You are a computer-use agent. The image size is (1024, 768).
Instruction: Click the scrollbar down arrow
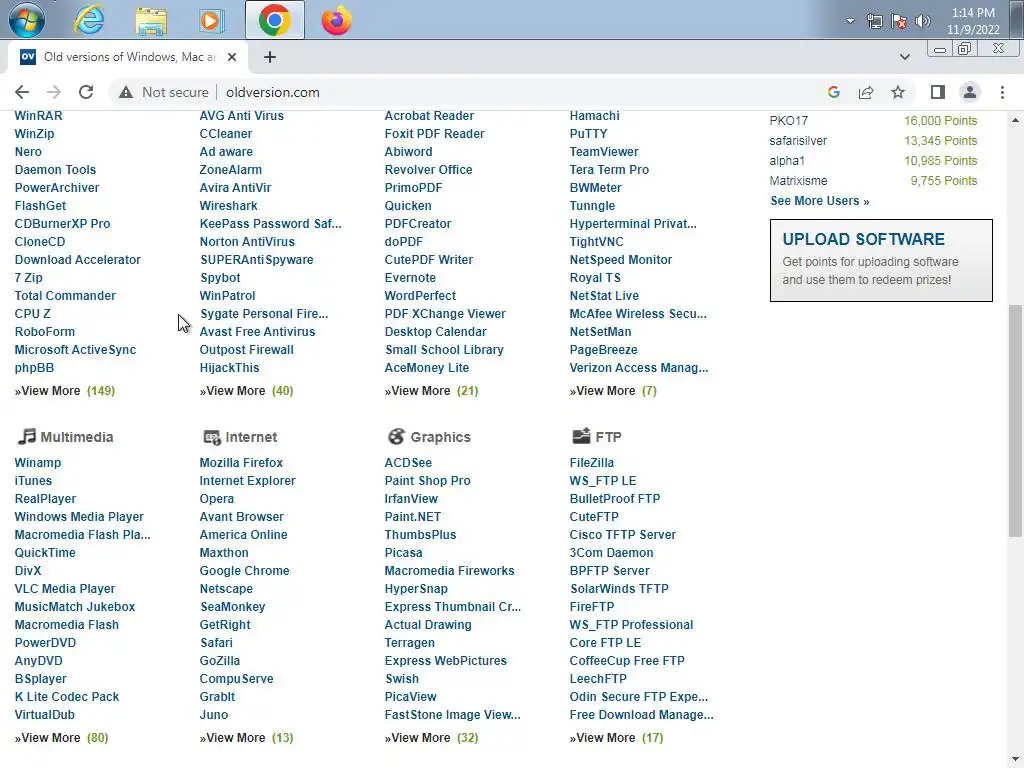[x=1015, y=760]
